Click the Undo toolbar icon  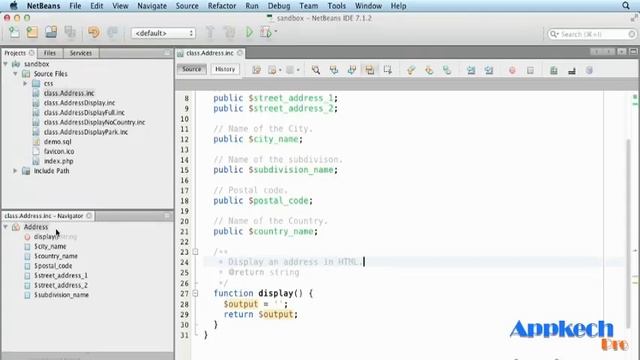pyautogui.click(x=94, y=32)
